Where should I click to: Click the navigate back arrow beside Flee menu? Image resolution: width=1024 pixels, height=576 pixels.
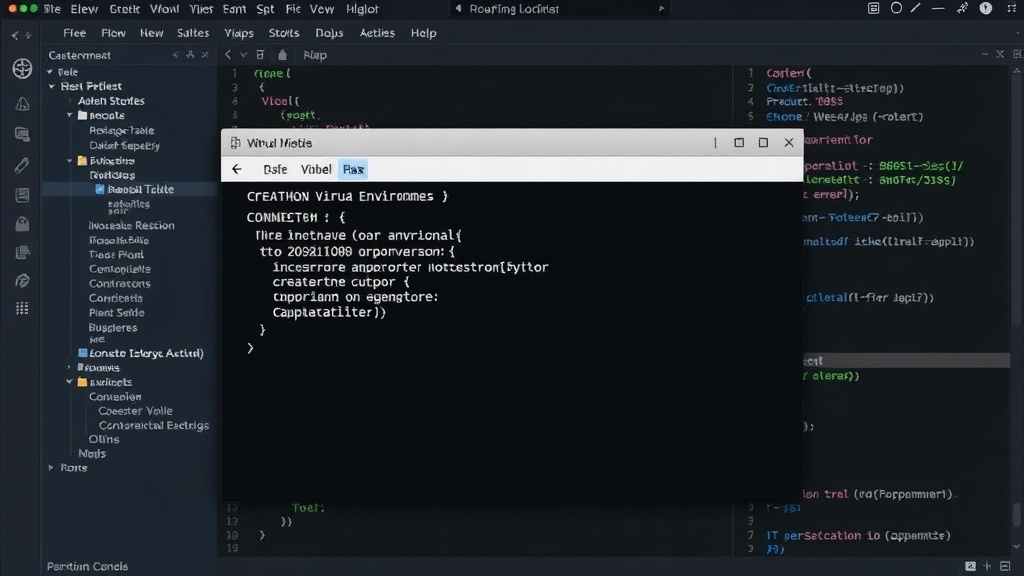tap(14, 35)
